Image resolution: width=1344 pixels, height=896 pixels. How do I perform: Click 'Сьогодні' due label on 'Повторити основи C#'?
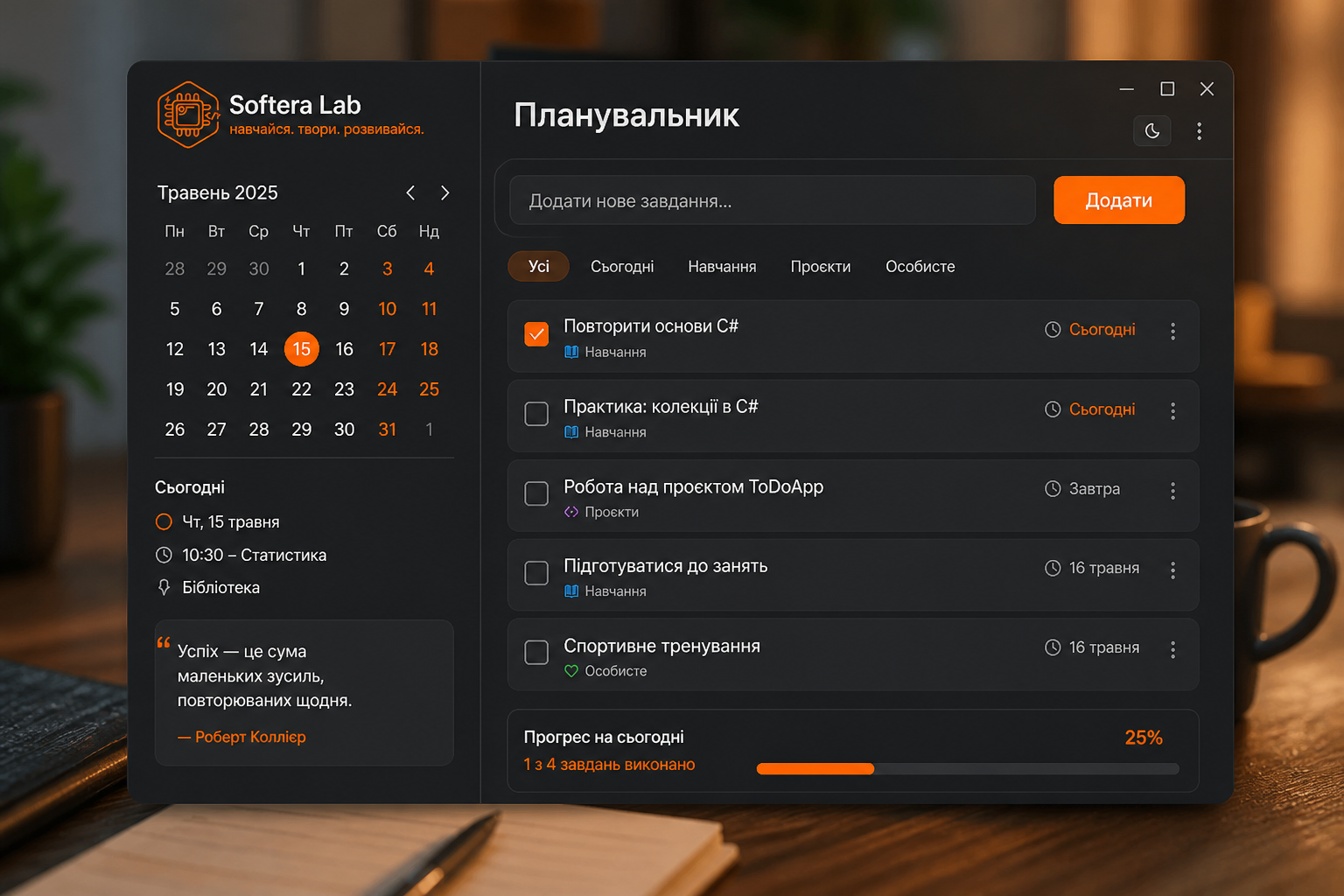pos(1102,329)
